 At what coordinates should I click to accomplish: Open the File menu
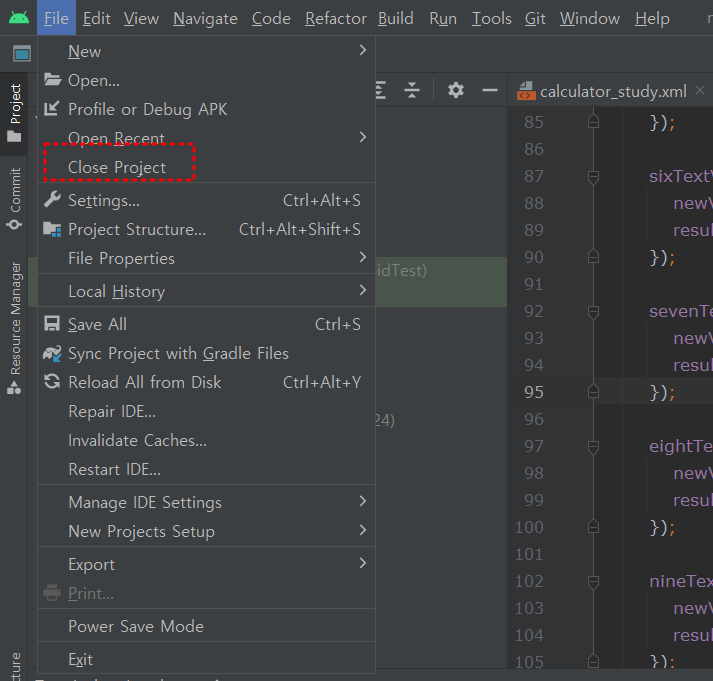click(x=56, y=19)
